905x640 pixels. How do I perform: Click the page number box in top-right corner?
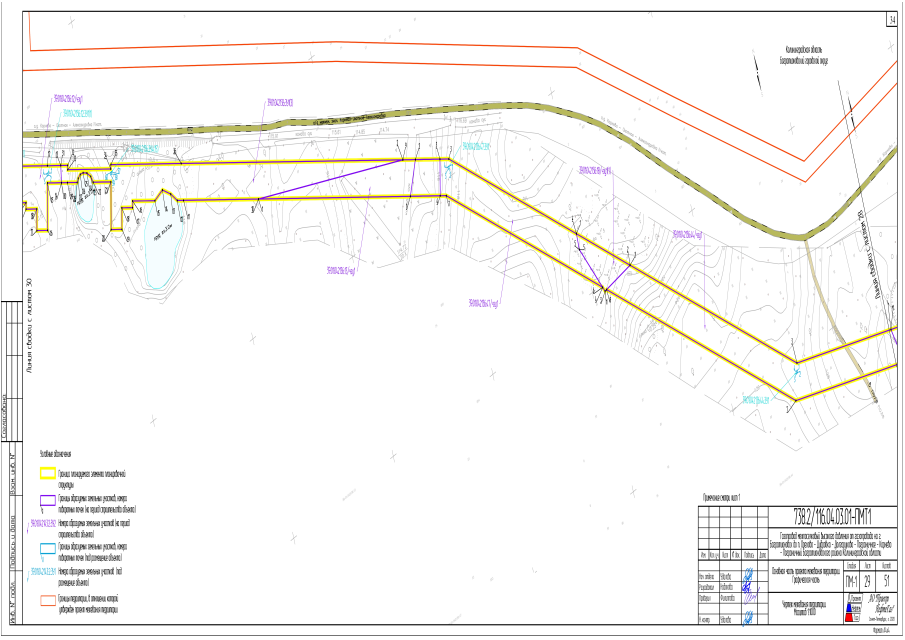click(890, 20)
